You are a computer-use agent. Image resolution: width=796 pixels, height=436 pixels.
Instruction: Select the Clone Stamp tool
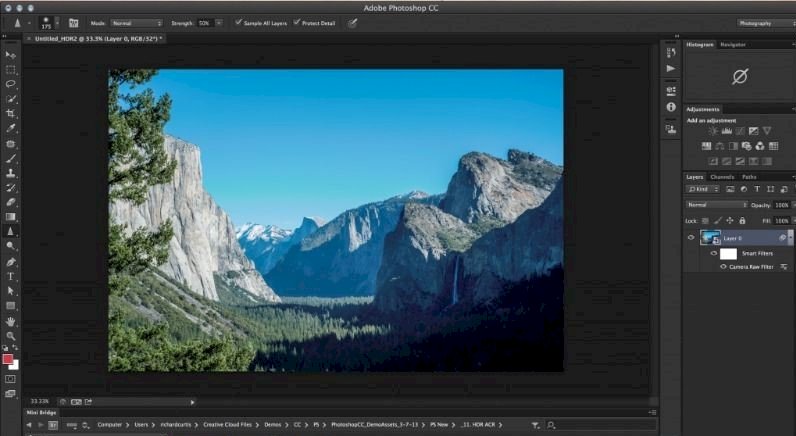[11, 173]
